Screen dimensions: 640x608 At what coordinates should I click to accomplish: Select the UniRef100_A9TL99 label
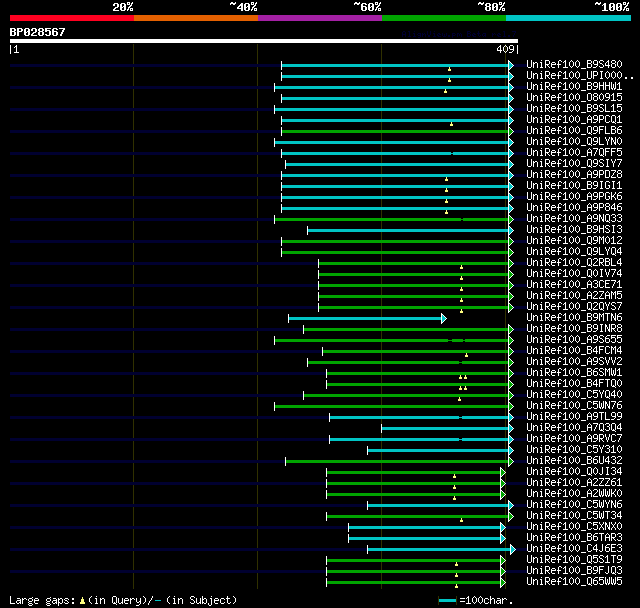574,417
